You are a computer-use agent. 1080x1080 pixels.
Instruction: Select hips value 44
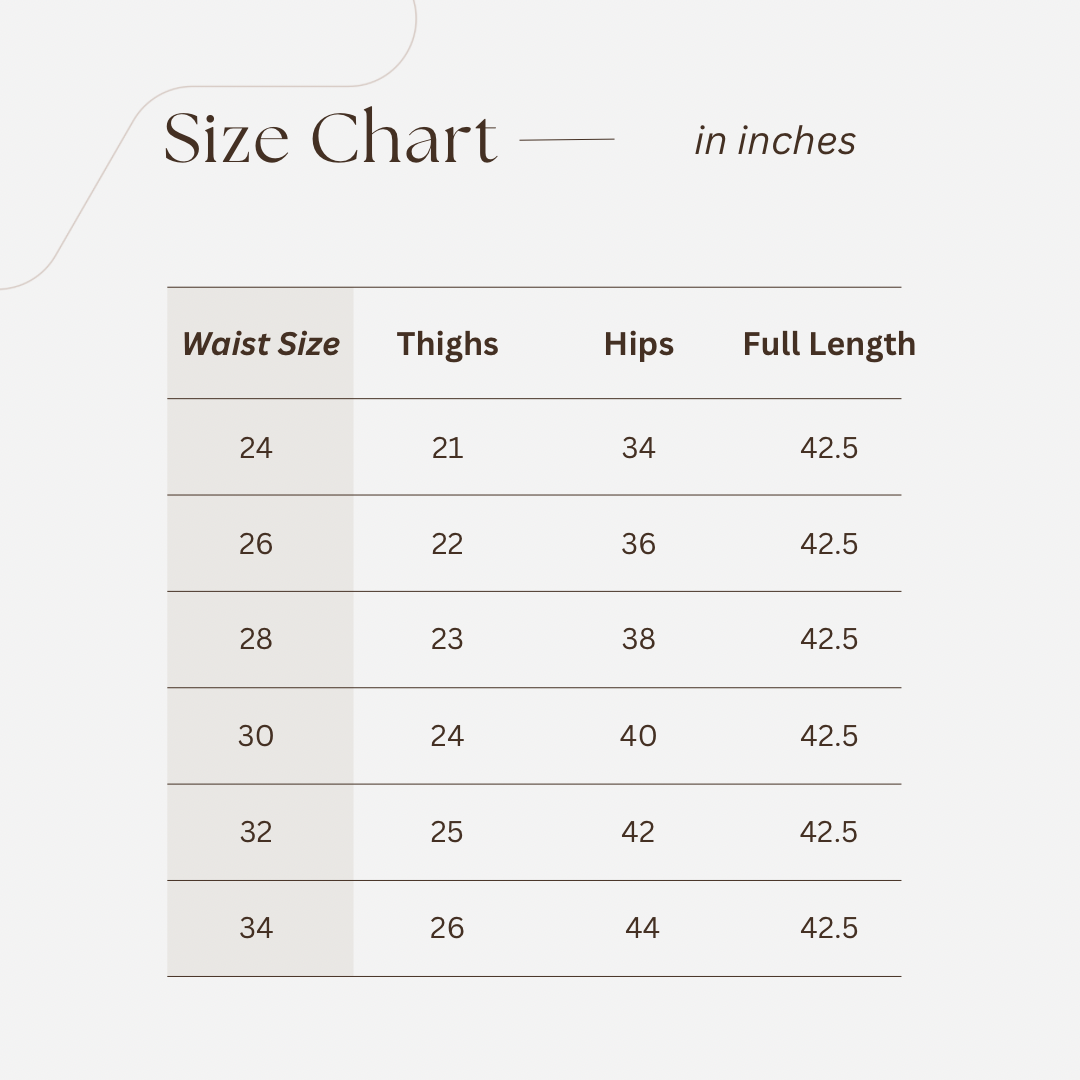coord(642,928)
